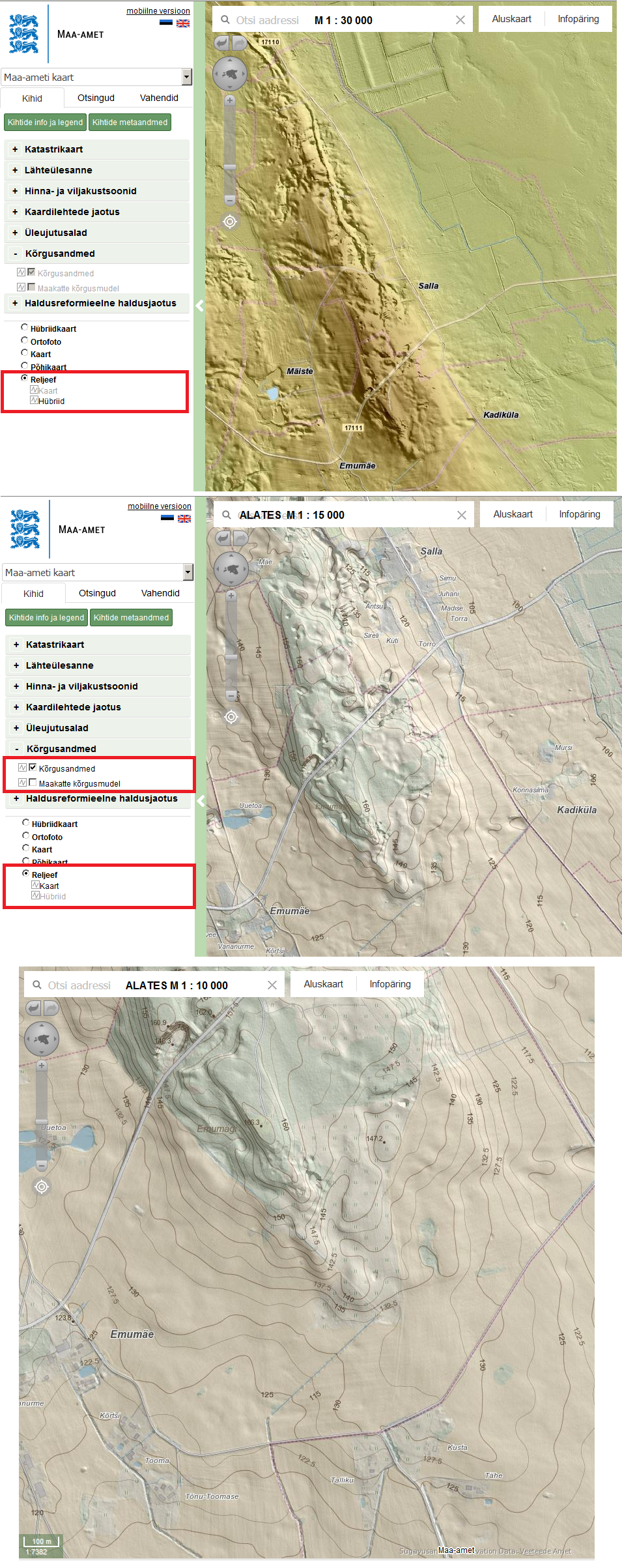Open Maa-ameti kaart dropdown beside 1:30 000 map

187,77
